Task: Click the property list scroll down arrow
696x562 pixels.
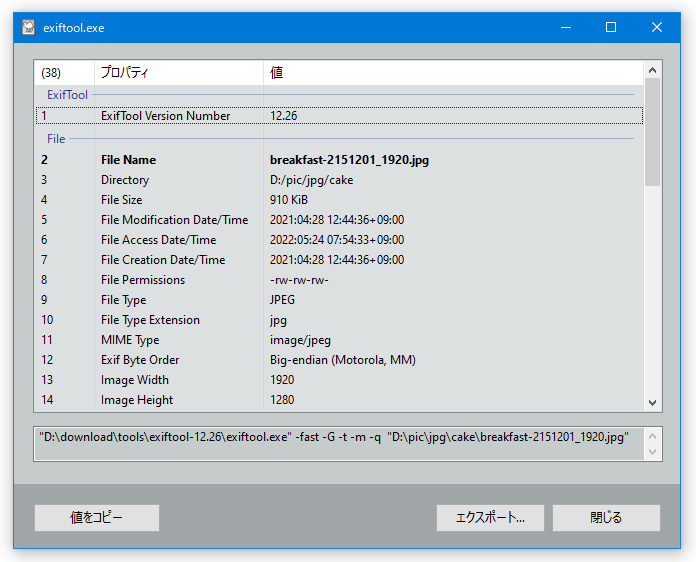Action: 652,403
